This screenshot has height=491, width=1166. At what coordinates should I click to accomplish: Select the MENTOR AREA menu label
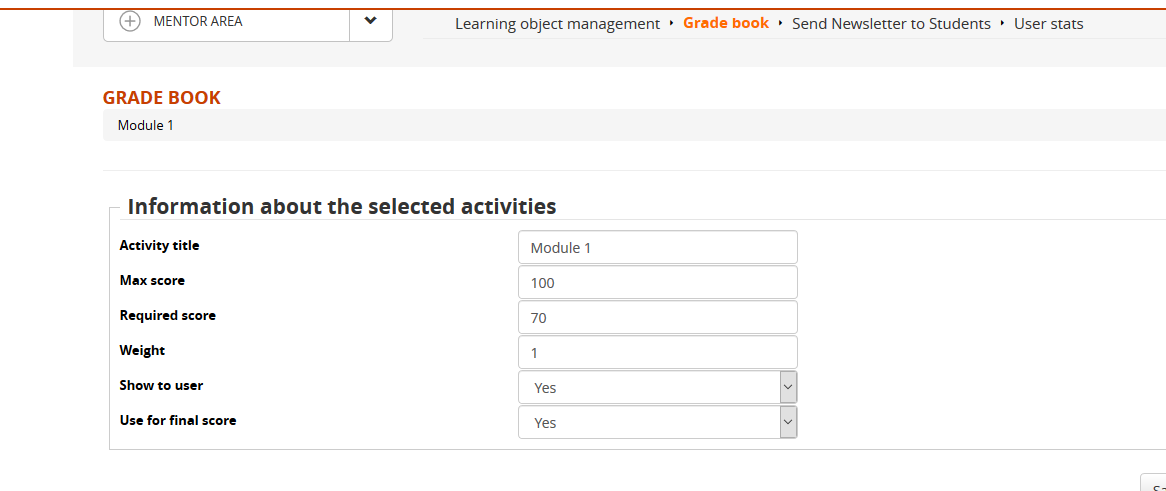(x=198, y=22)
